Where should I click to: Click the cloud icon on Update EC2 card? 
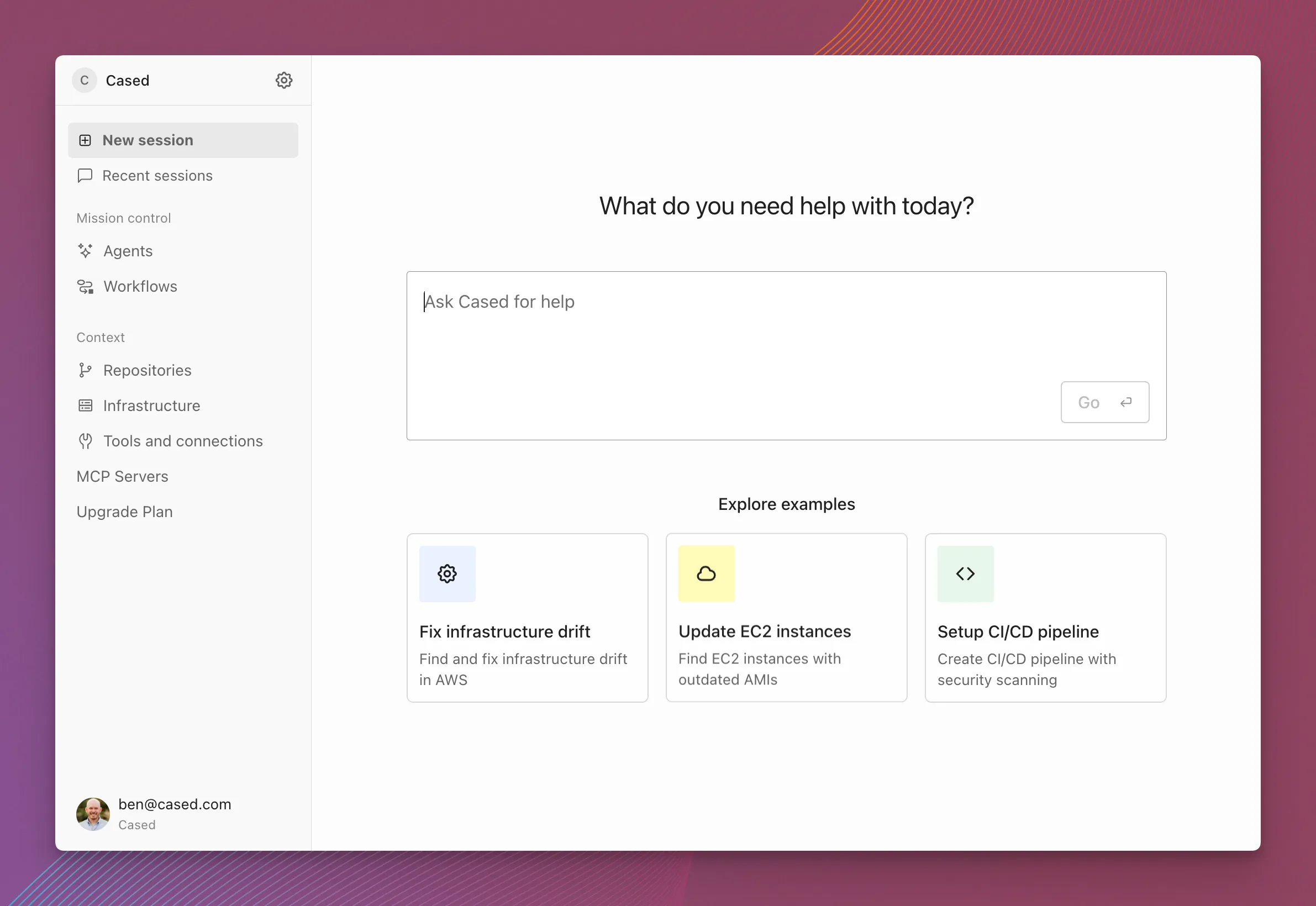tap(706, 574)
